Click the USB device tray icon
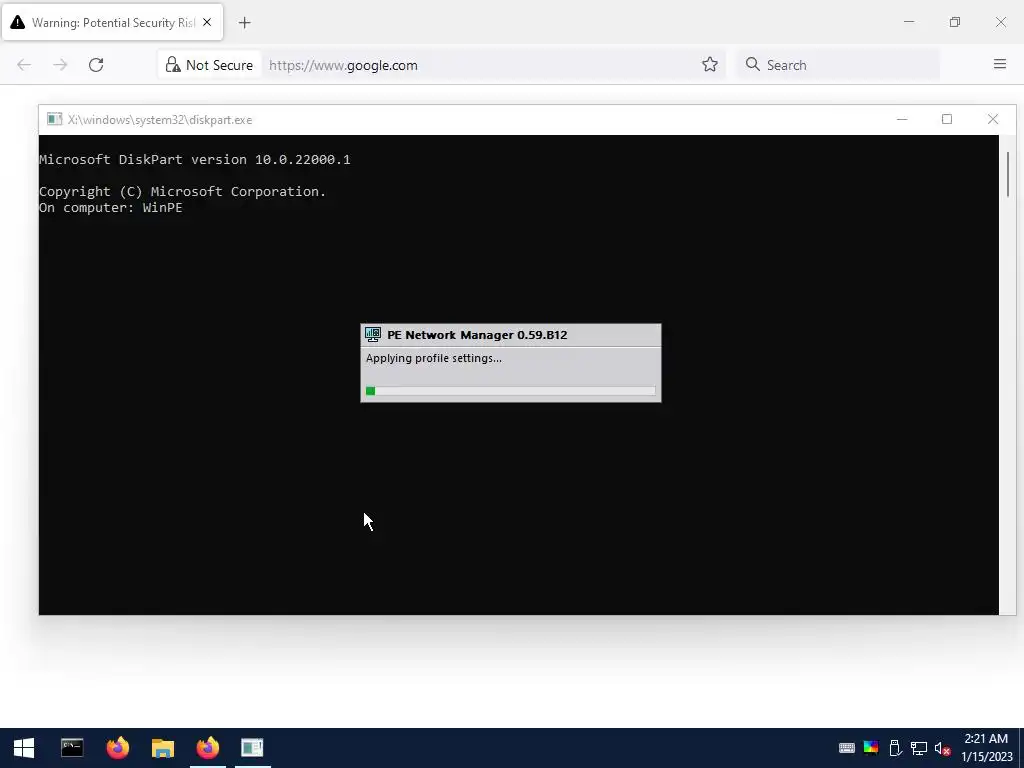The image size is (1024, 768). [x=895, y=748]
